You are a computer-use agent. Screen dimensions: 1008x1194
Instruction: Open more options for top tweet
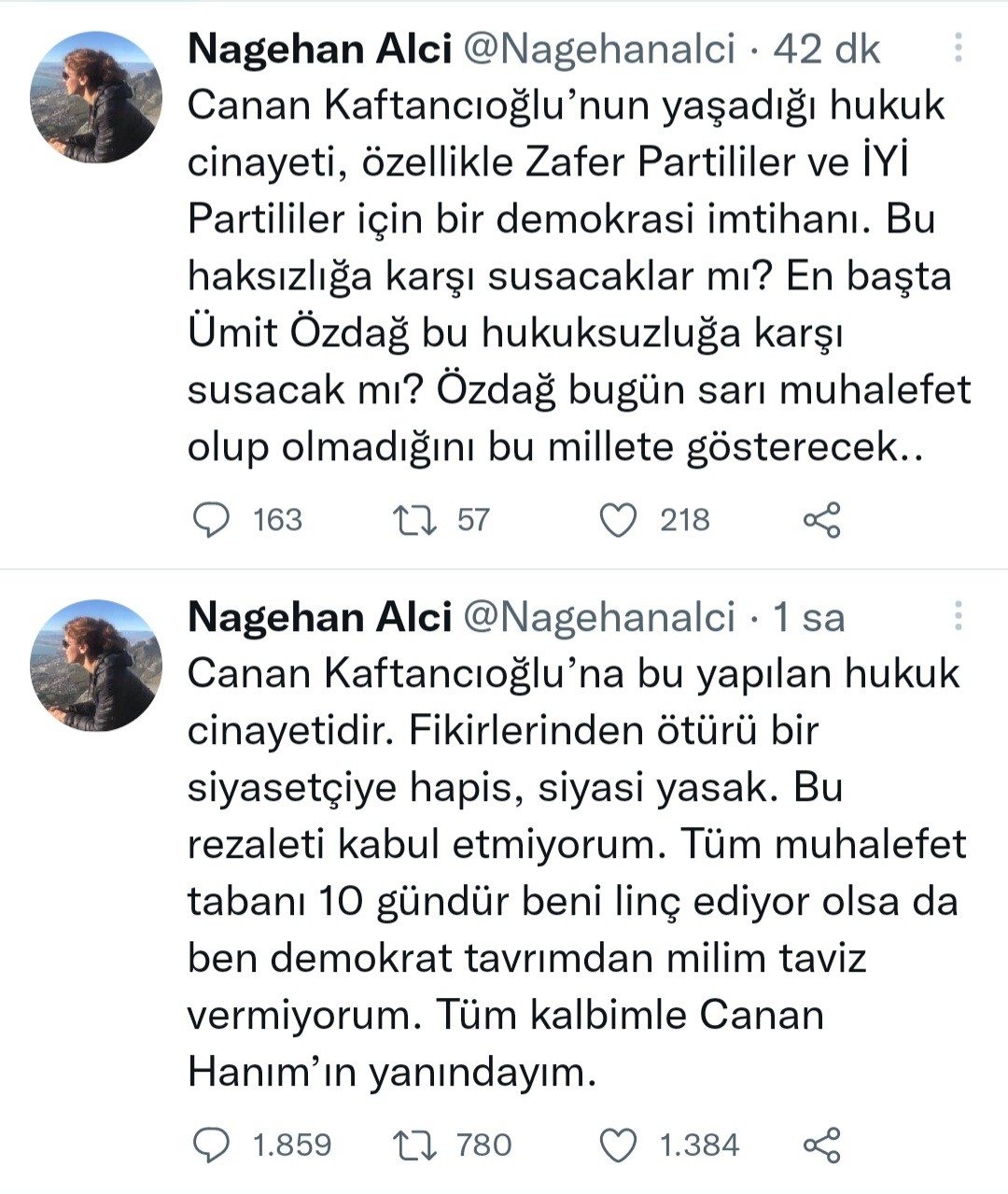pyautogui.click(x=959, y=49)
